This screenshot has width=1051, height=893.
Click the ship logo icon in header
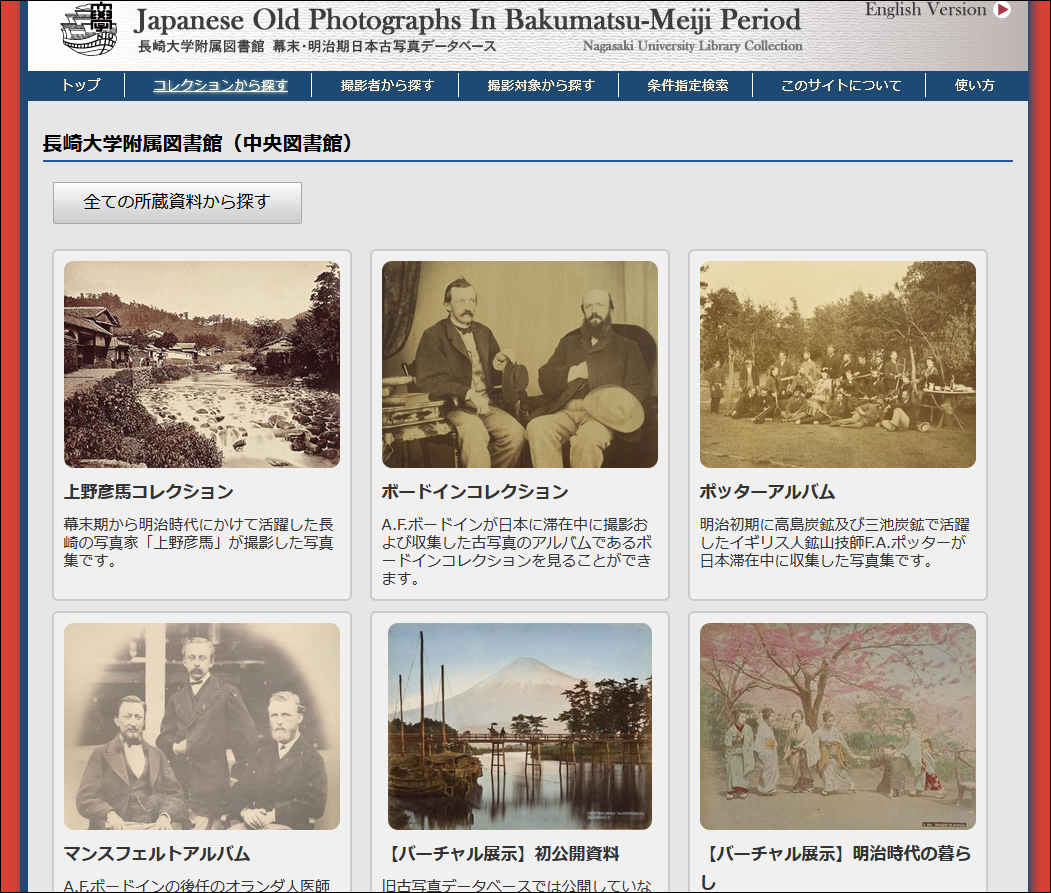(x=89, y=29)
